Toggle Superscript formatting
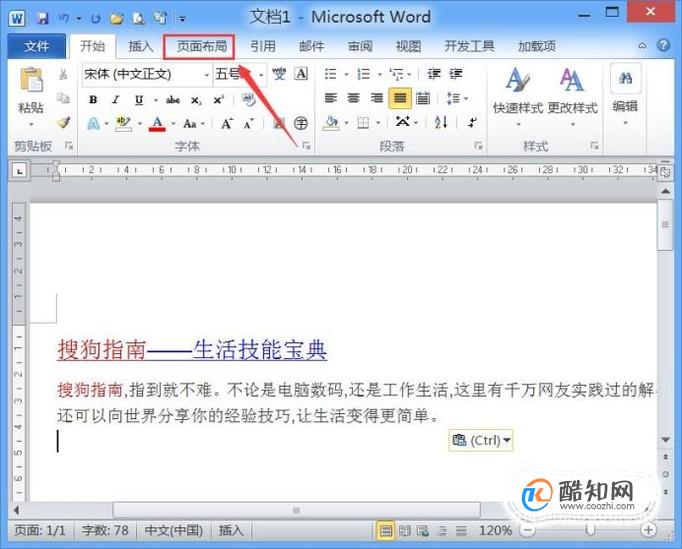This screenshot has width=682, height=549. point(218,100)
